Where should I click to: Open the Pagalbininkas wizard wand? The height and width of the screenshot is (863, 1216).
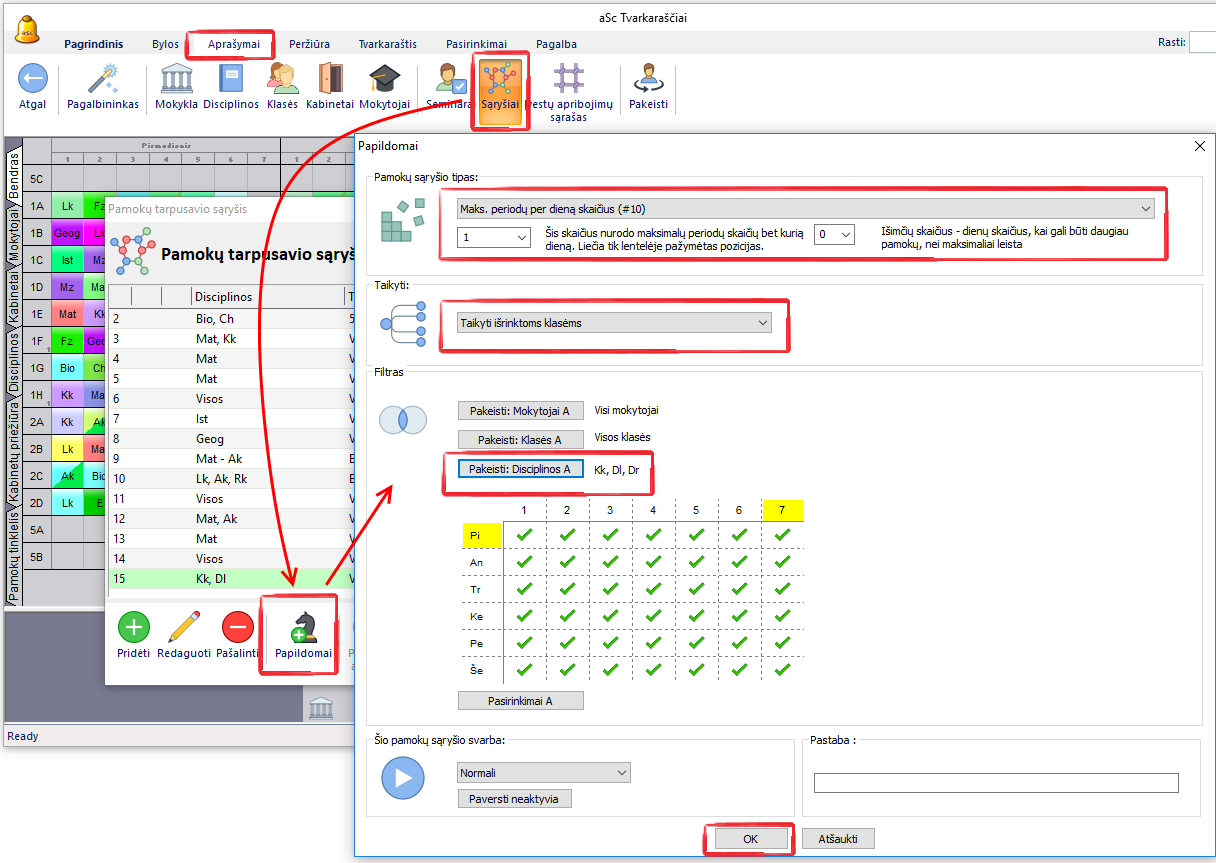(103, 79)
